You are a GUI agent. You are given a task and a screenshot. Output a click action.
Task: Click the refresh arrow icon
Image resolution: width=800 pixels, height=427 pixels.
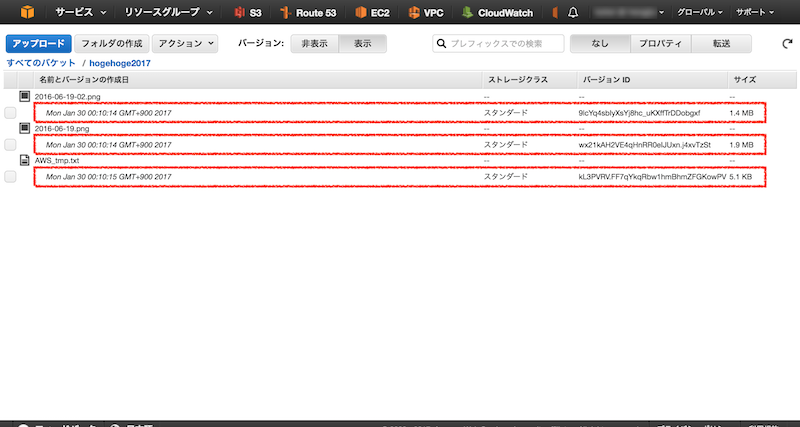(x=787, y=44)
